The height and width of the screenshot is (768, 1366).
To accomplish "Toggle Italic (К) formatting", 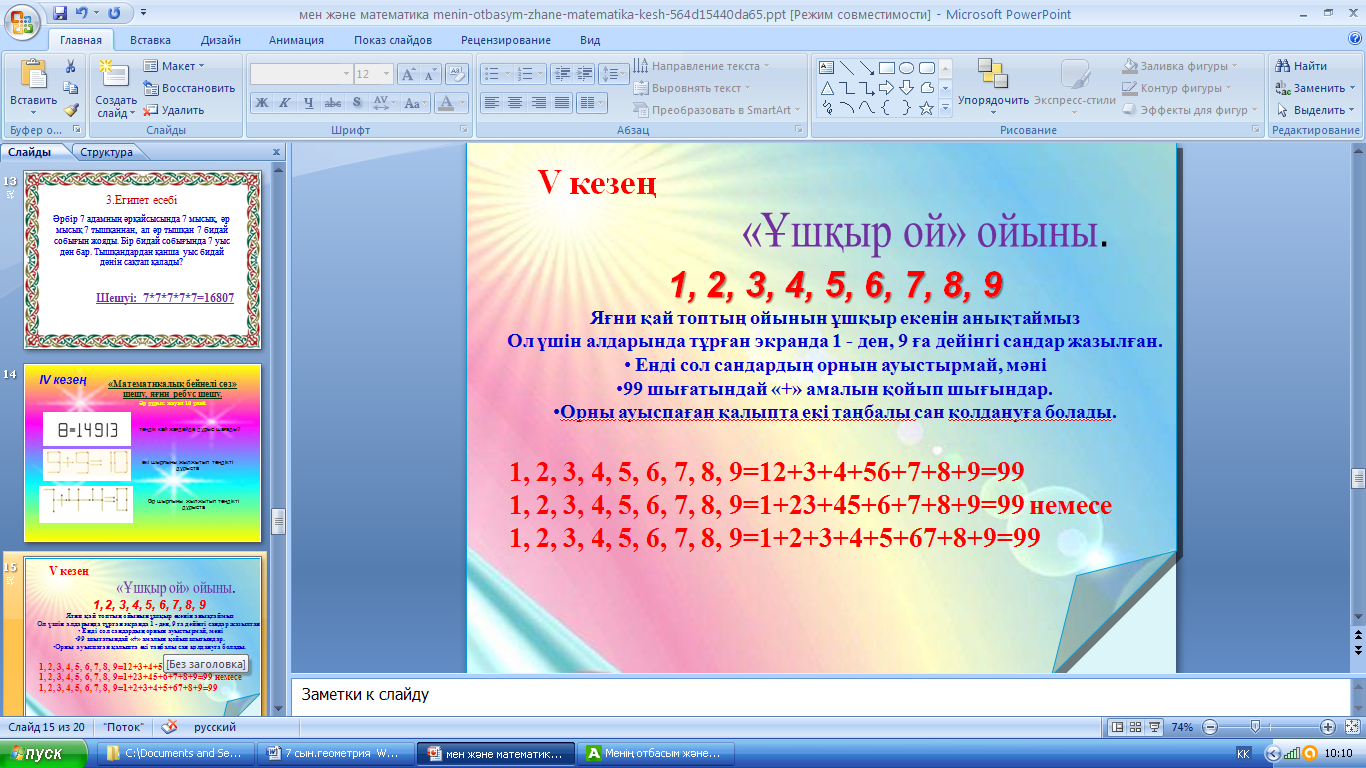I will click(x=285, y=102).
